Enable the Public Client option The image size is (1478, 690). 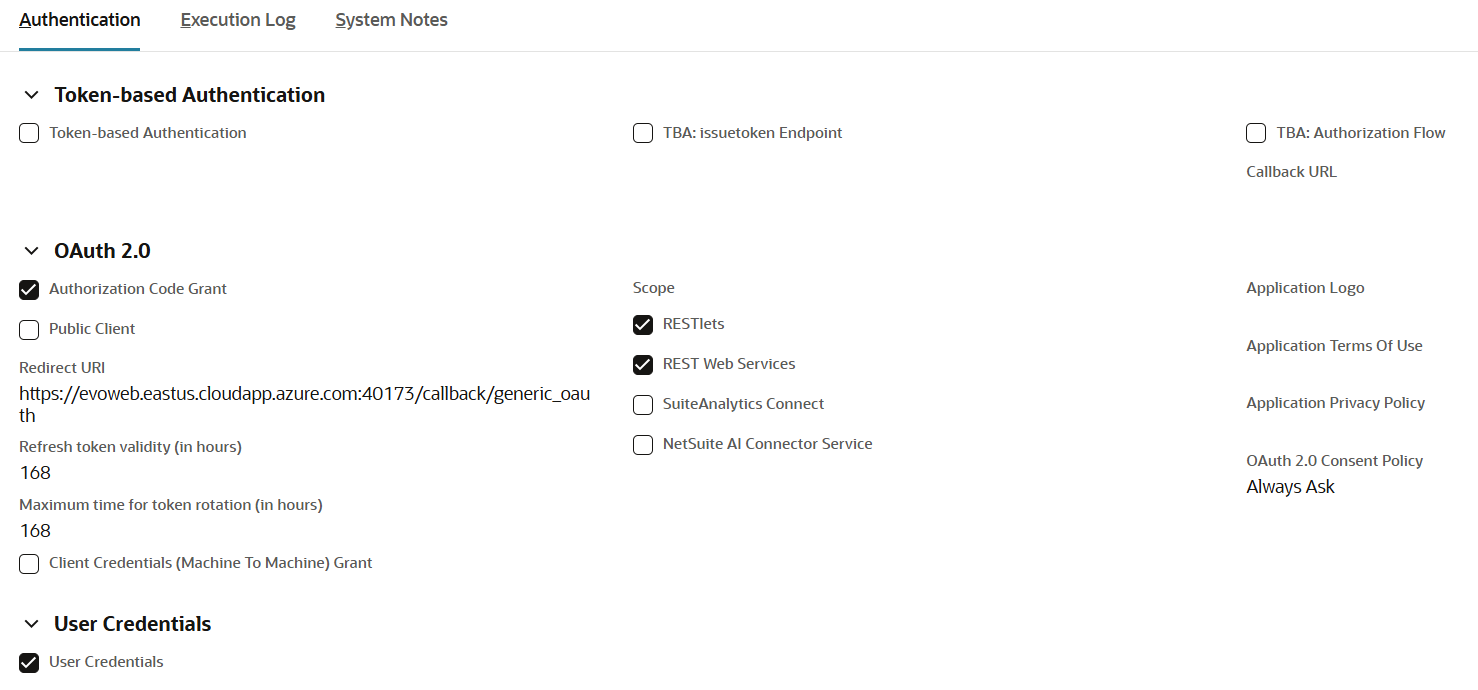[x=29, y=329]
